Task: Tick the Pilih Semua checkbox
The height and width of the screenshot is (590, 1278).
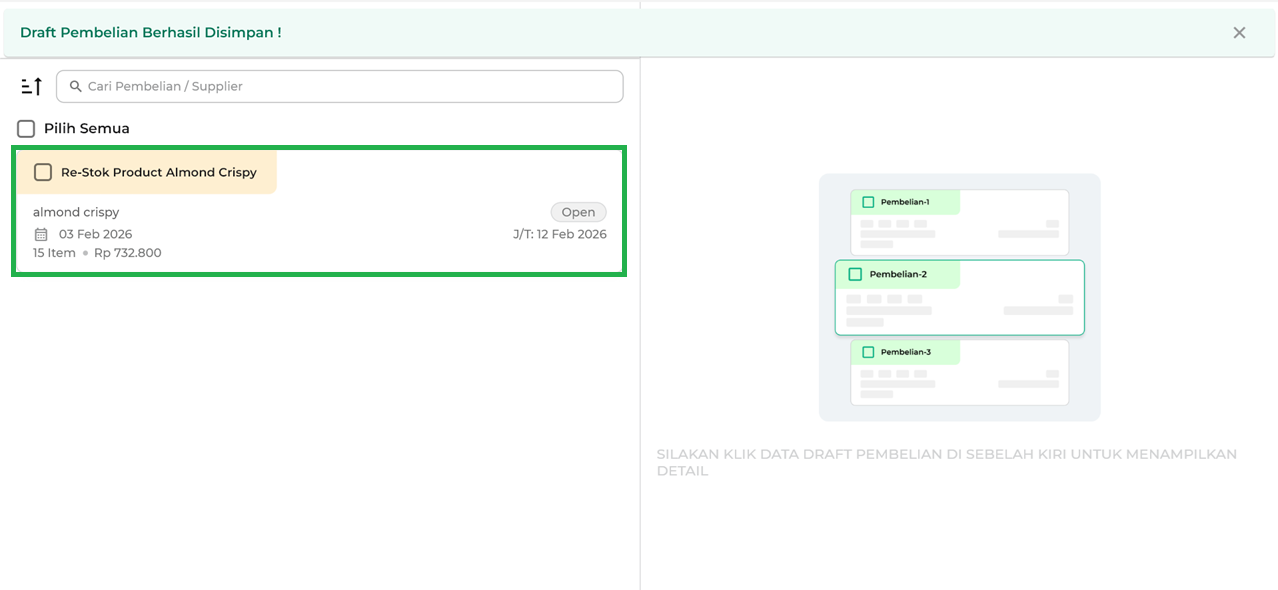Action: pyautogui.click(x=26, y=129)
